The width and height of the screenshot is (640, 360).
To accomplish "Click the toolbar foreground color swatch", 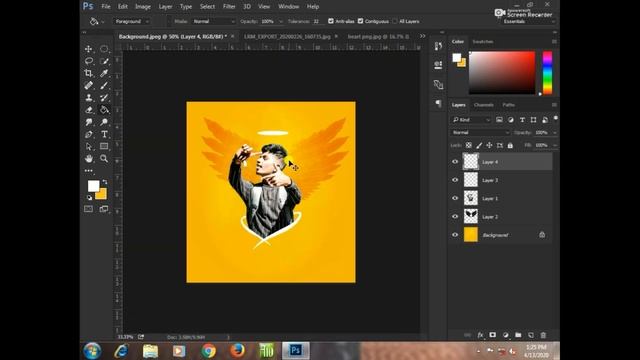I will pyautogui.click(x=93, y=186).
